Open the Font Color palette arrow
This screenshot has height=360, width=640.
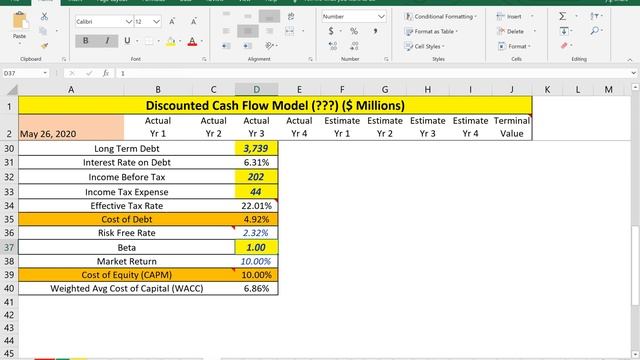pos(202,41)
